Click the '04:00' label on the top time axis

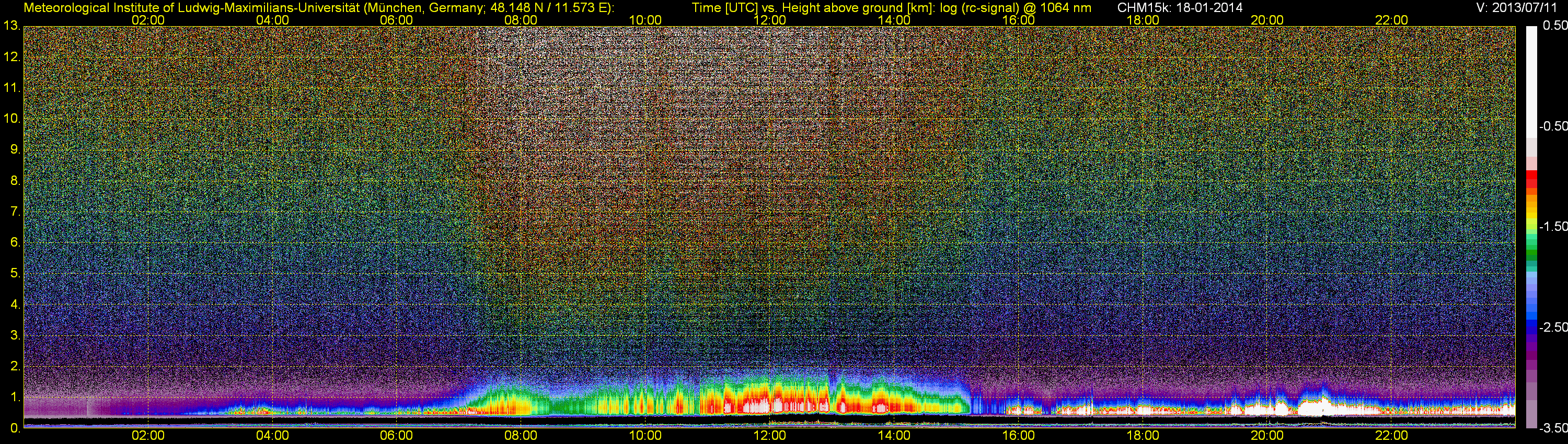272,20
